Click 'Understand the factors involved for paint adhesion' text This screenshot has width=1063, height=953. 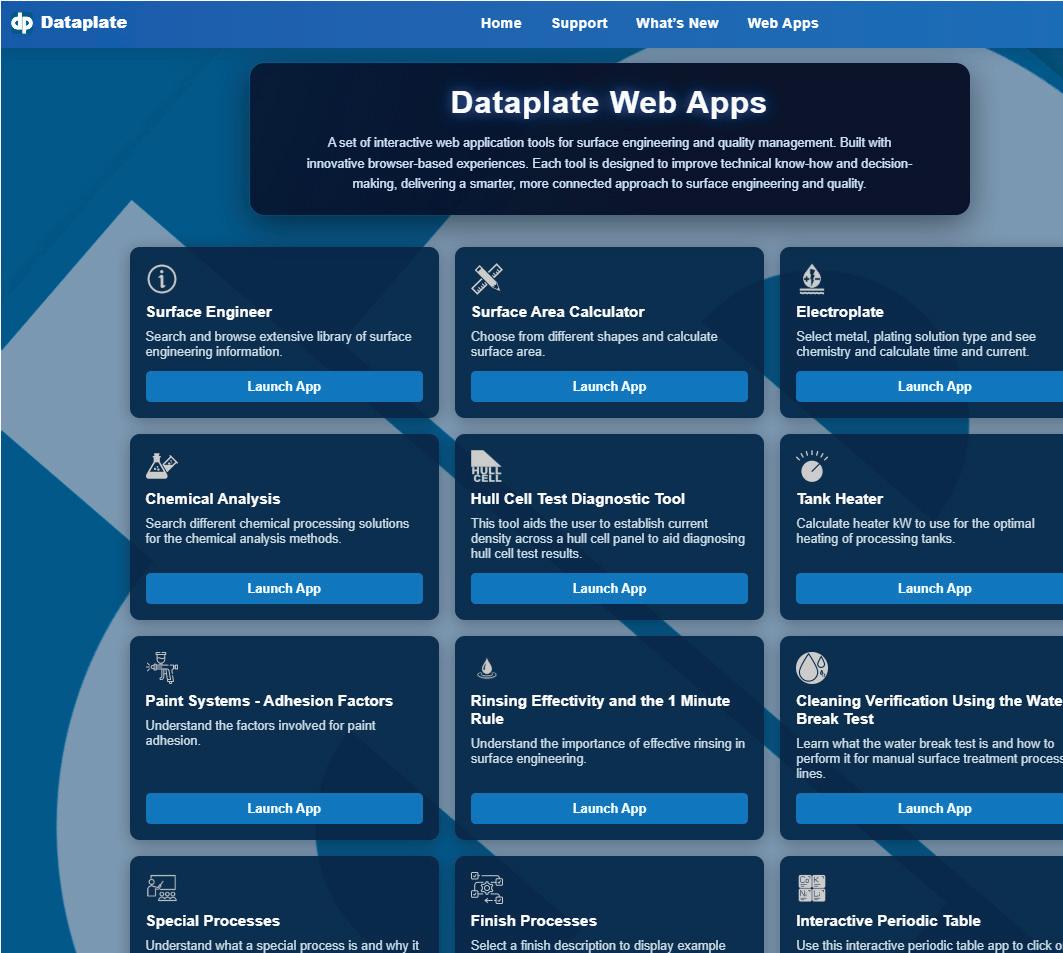[x=260, y=733]
